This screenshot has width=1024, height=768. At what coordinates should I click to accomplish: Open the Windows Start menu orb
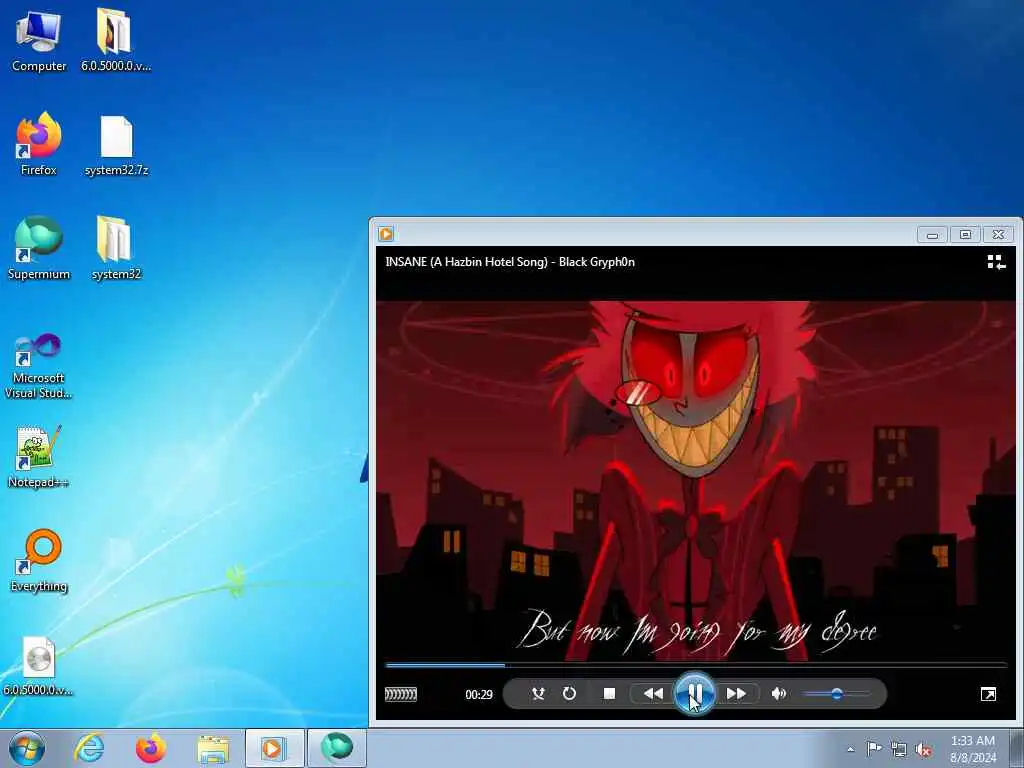click(27, 748)
